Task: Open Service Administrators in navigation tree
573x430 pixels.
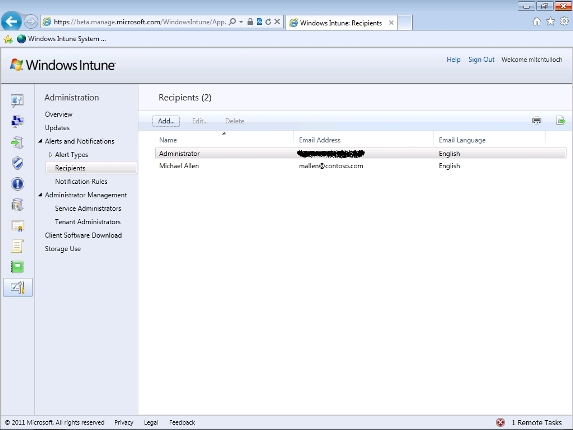Action: [88, 209]
